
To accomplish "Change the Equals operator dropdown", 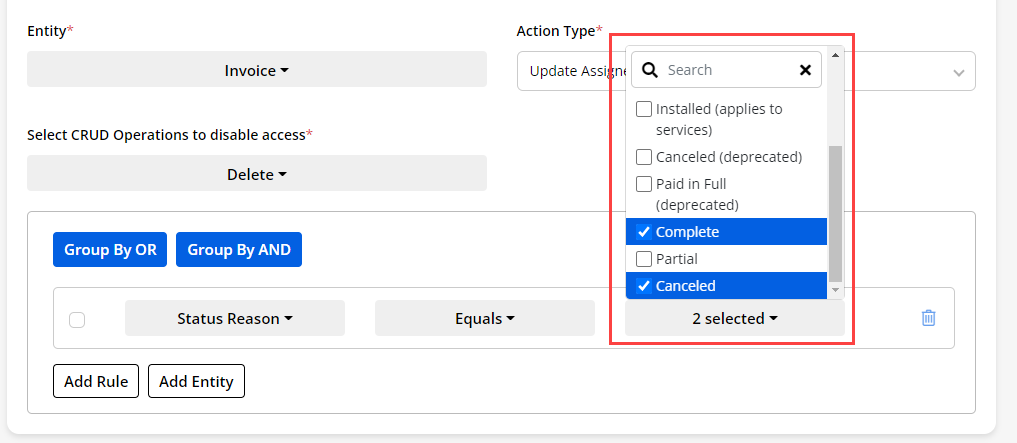I will click(x=484, y=319).
